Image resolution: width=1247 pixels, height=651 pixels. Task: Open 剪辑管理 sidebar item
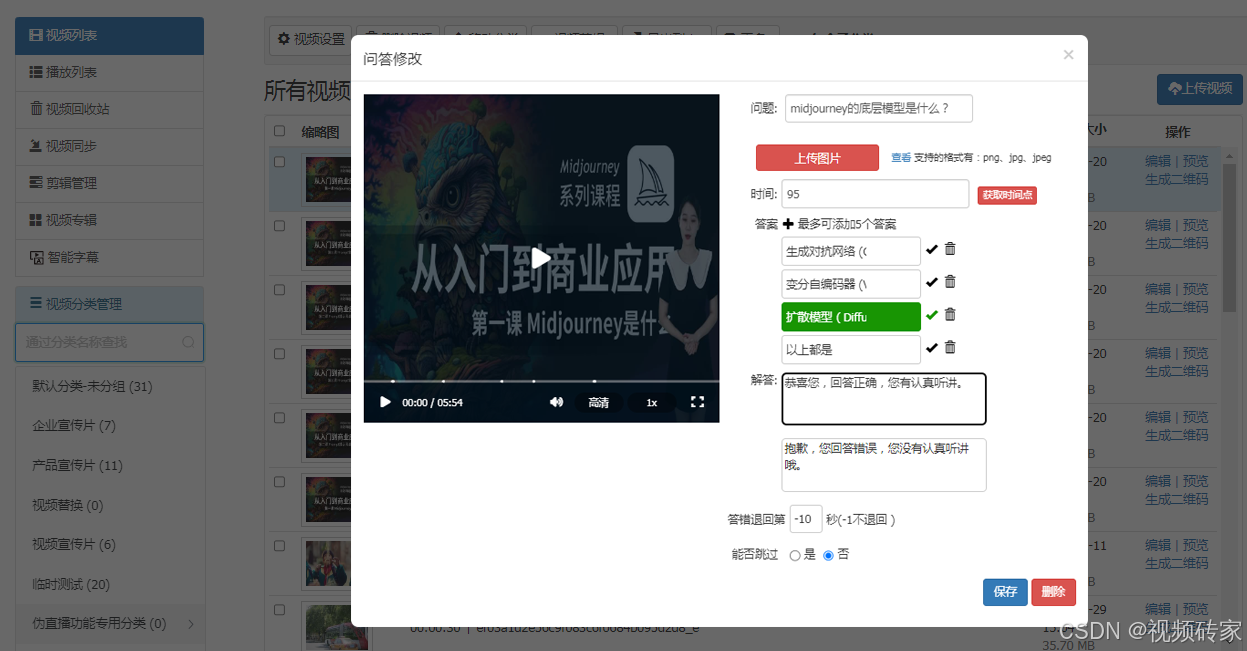coord(109,183)
